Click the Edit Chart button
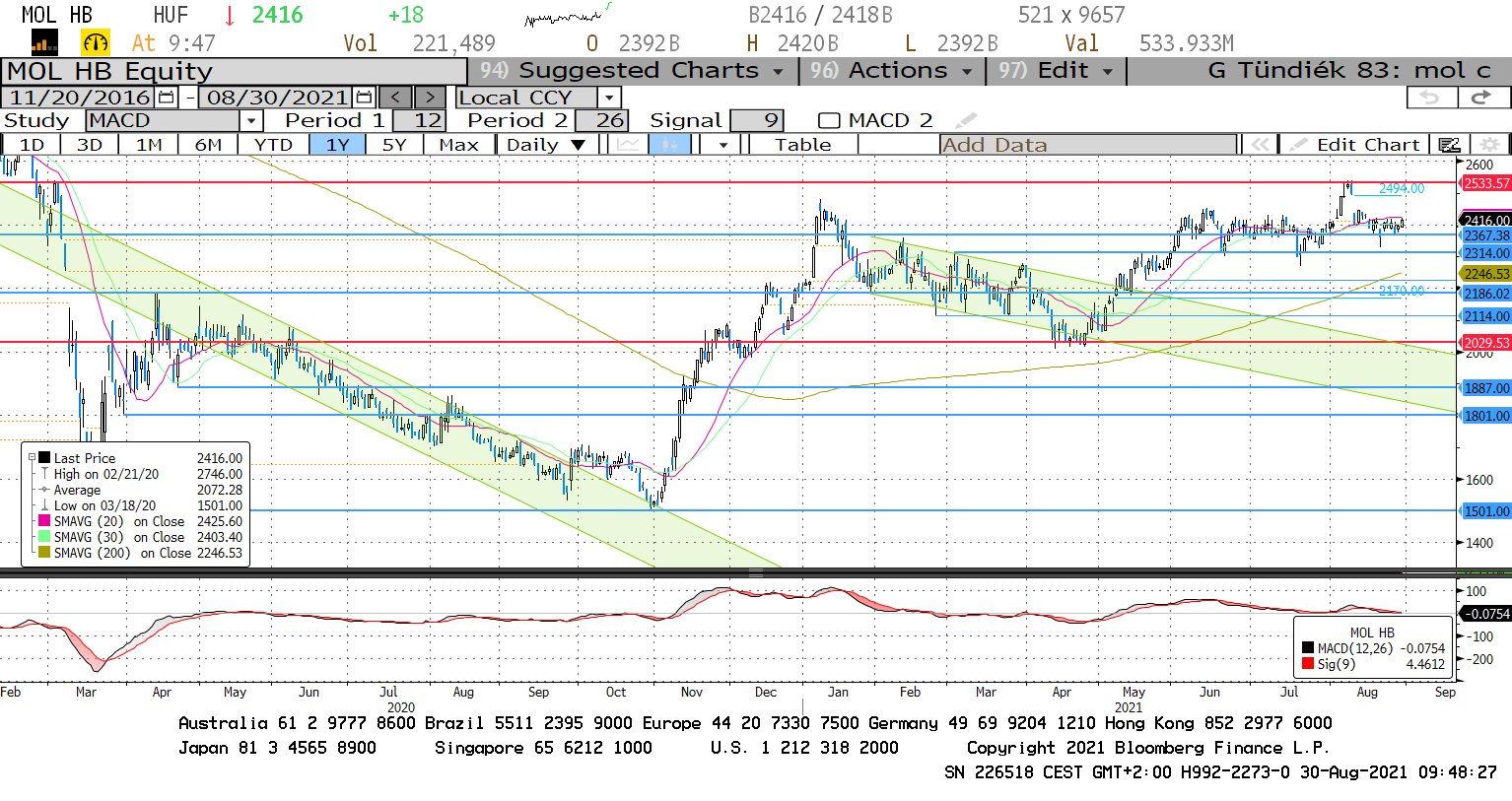This screenshot has height=801, width=1512. pyautogui.click(x=1355, y=145)
